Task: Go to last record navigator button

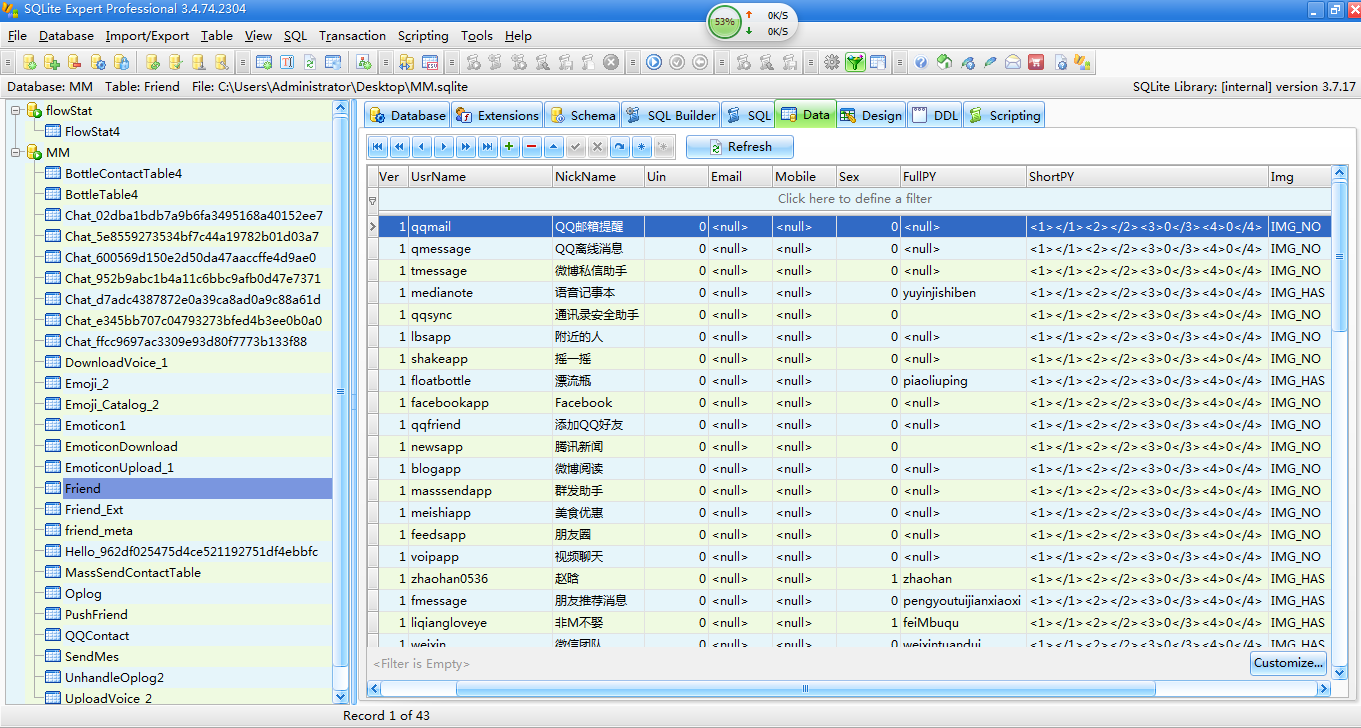Action: [487, 147]
